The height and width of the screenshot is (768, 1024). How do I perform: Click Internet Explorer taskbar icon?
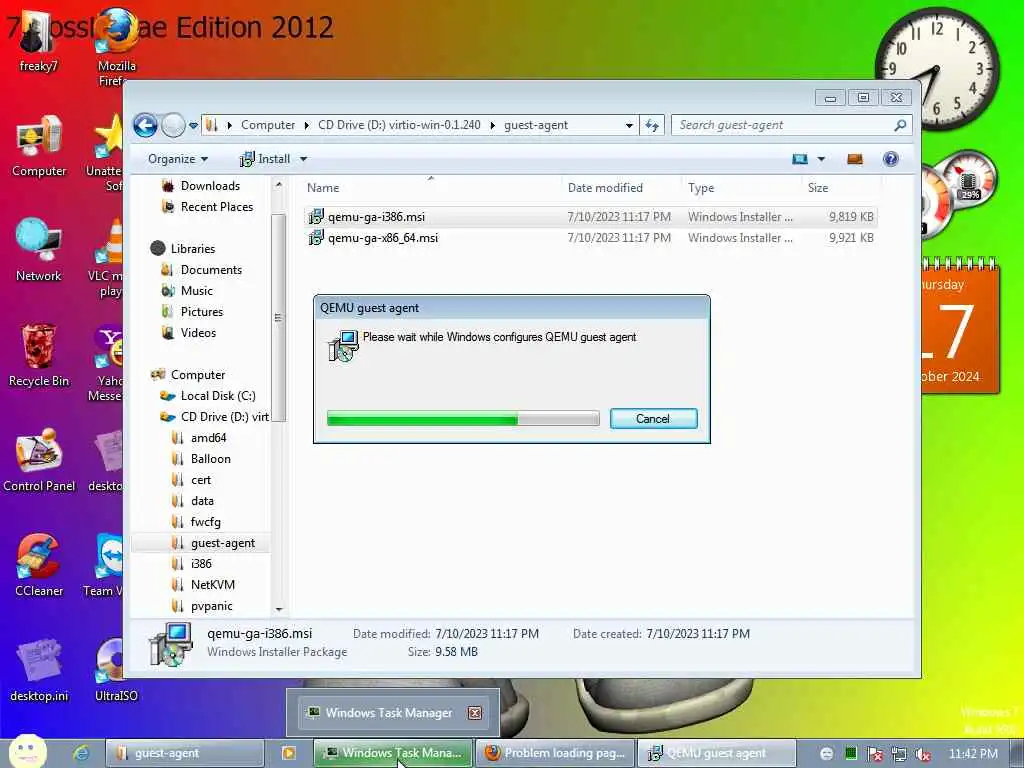81,753
